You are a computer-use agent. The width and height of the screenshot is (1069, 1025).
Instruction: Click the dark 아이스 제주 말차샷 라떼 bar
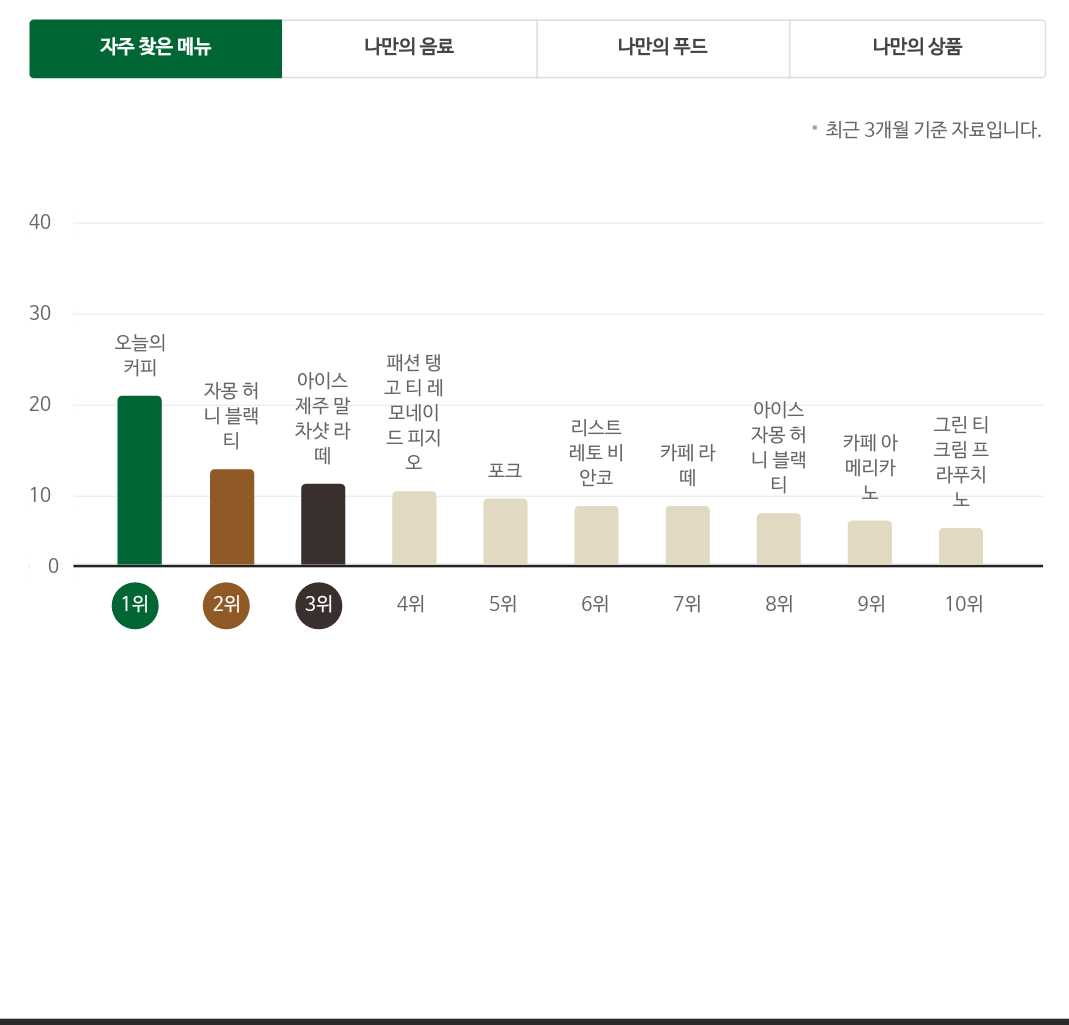pos(323,525)
